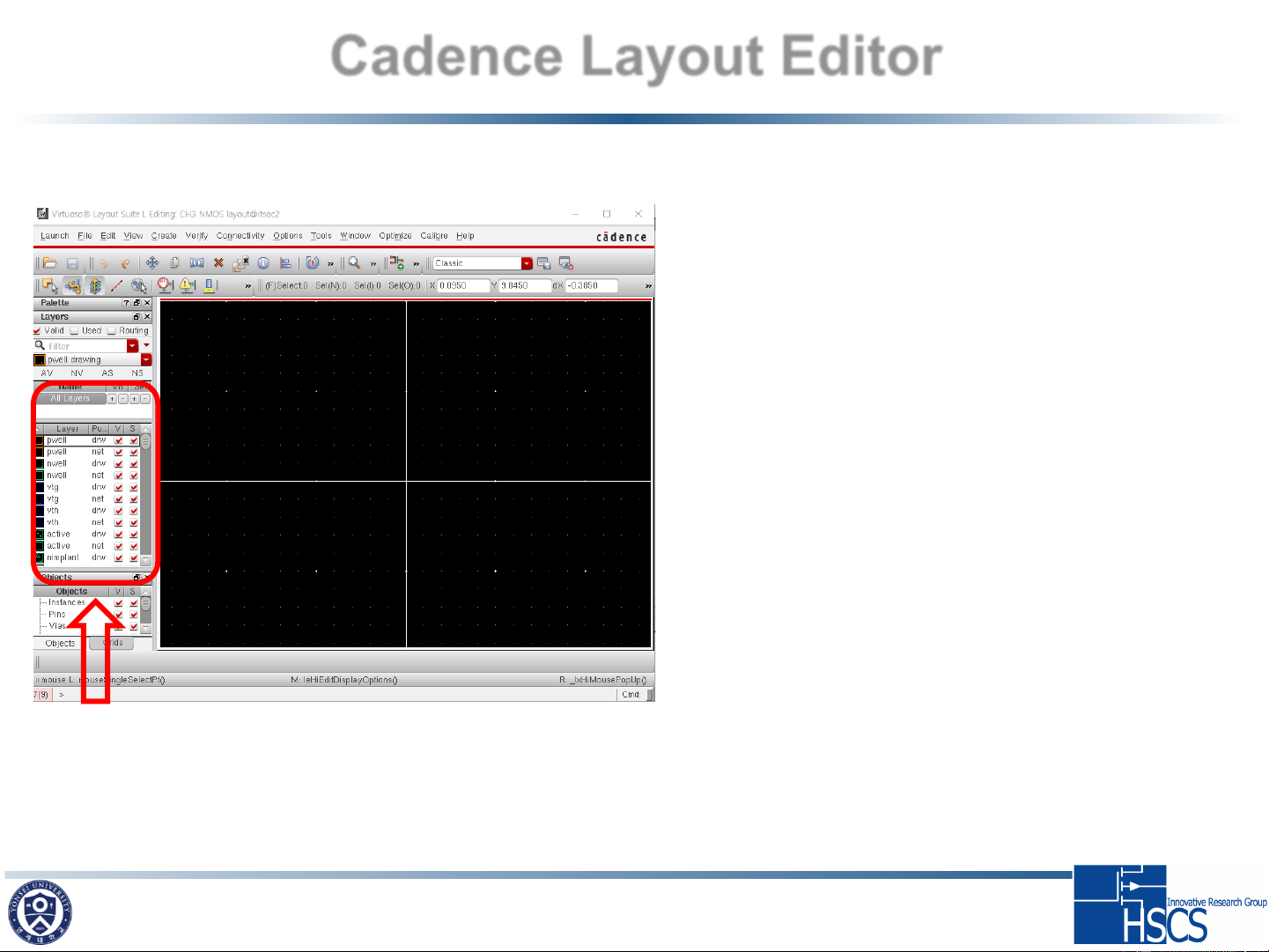Click the Undo arrow icon
This screenshot has height=952, width=1269.
pos(103,263)
